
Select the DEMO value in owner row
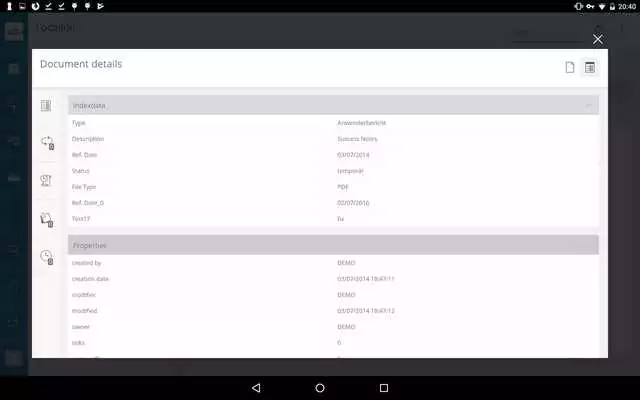click(x=346, y=327)
